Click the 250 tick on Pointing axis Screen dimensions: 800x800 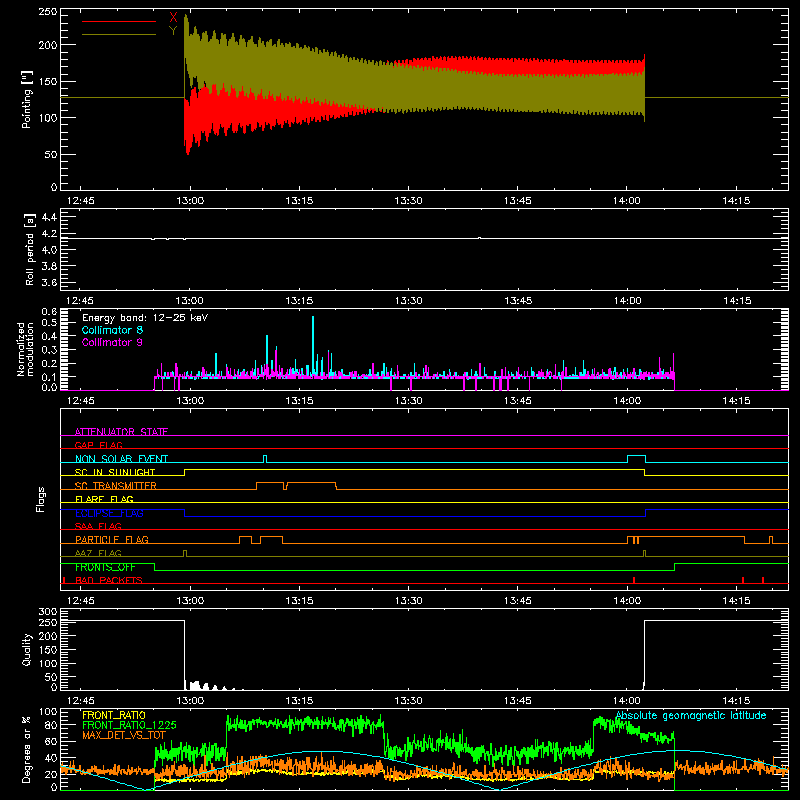pyautogui.click(x=47, y=11)
